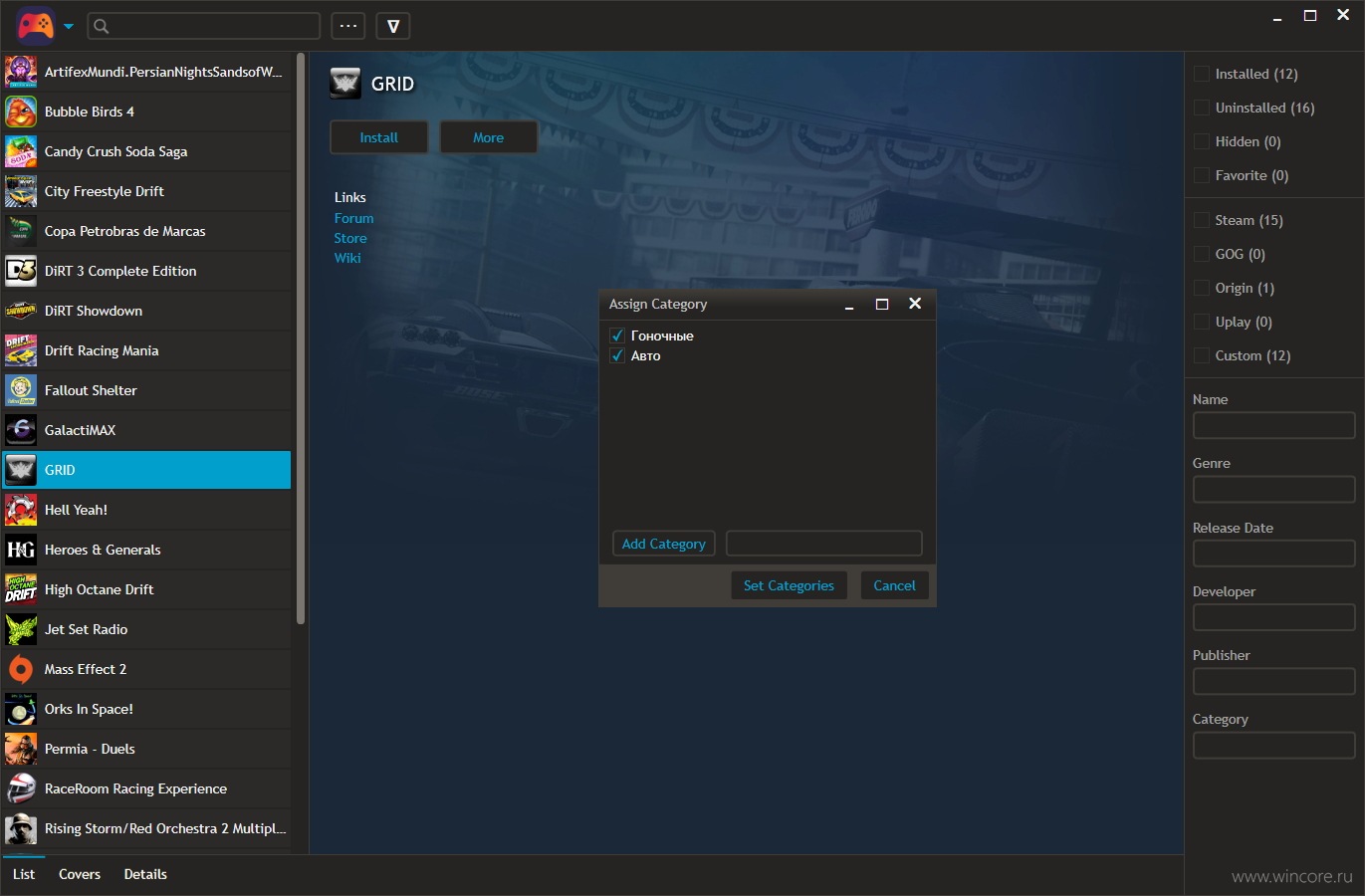The width and height of the screenshot is (1365, 896).
Task: Switch to the List view tab
Action: tap(24, 874)
